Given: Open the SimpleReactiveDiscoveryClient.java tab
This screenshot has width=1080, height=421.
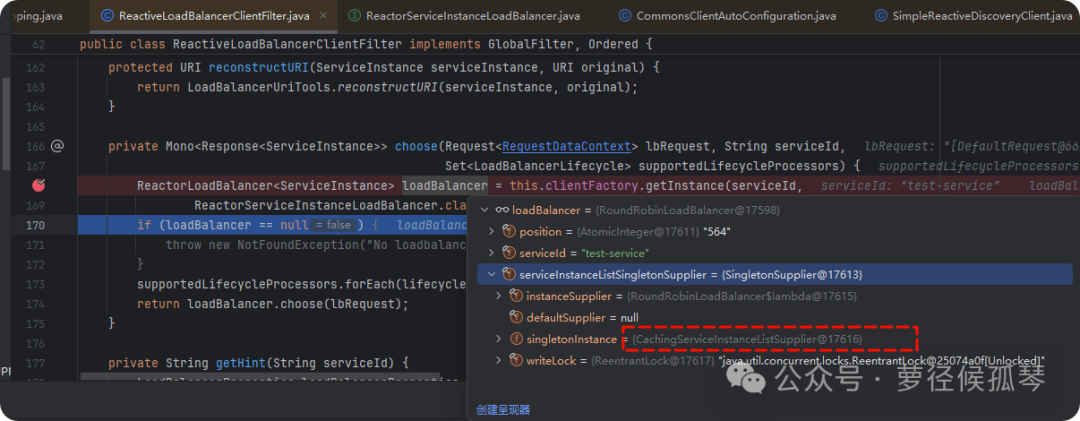Looking at the screenshot, I should pos(973,15).
